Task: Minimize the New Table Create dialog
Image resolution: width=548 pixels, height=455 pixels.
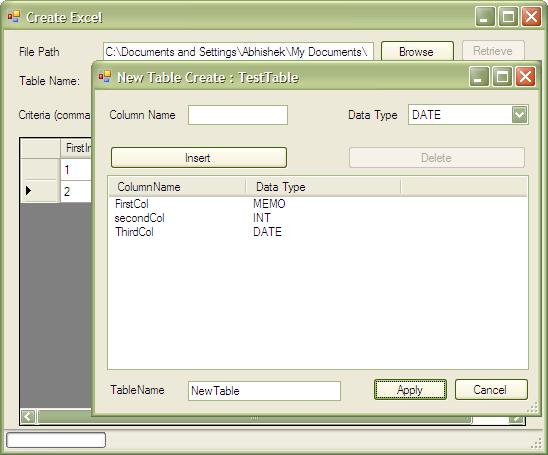Action: 479,77
